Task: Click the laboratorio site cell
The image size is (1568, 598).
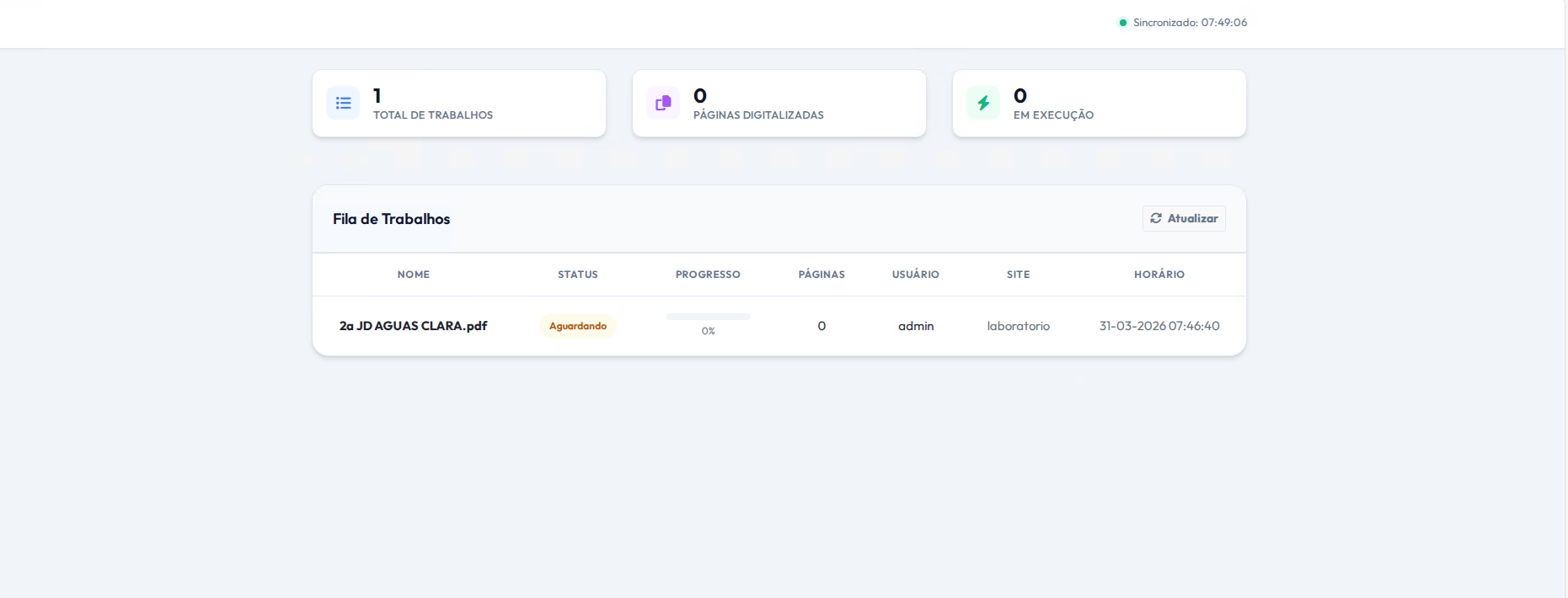Action: (x=1018, y=326)
